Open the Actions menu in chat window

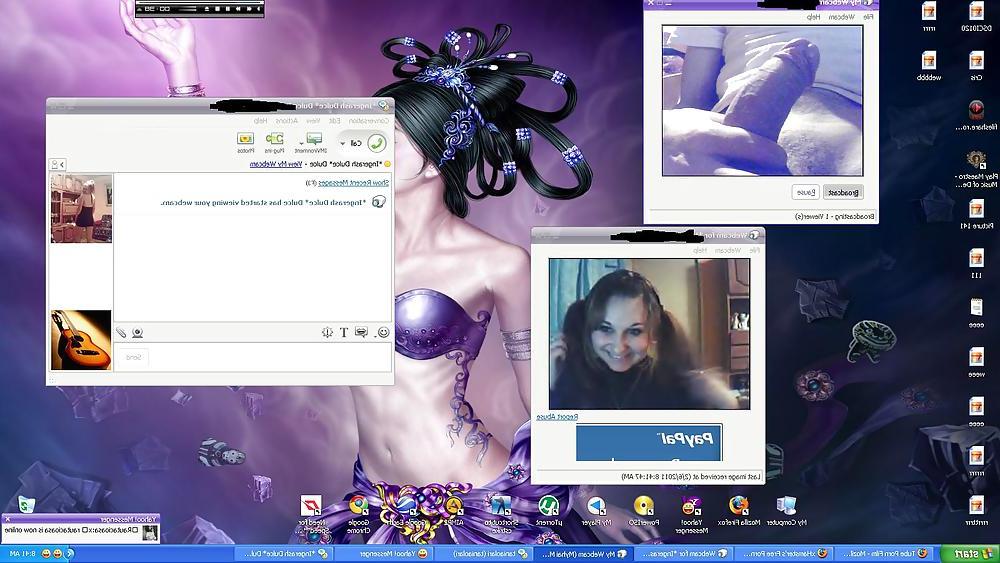point(286,121)
